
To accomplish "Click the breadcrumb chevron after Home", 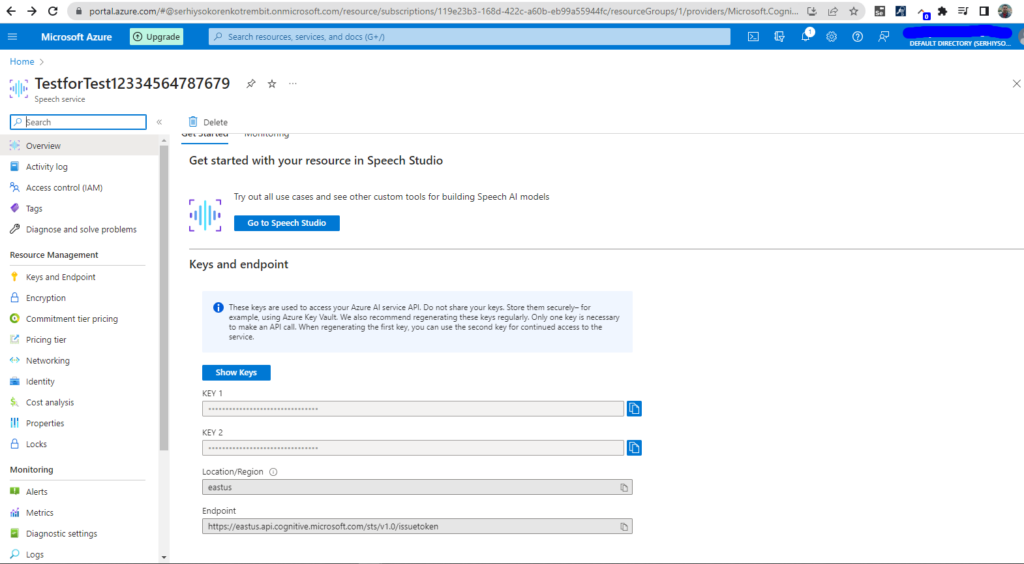I will pyautogui.click(x=42, y=62).
